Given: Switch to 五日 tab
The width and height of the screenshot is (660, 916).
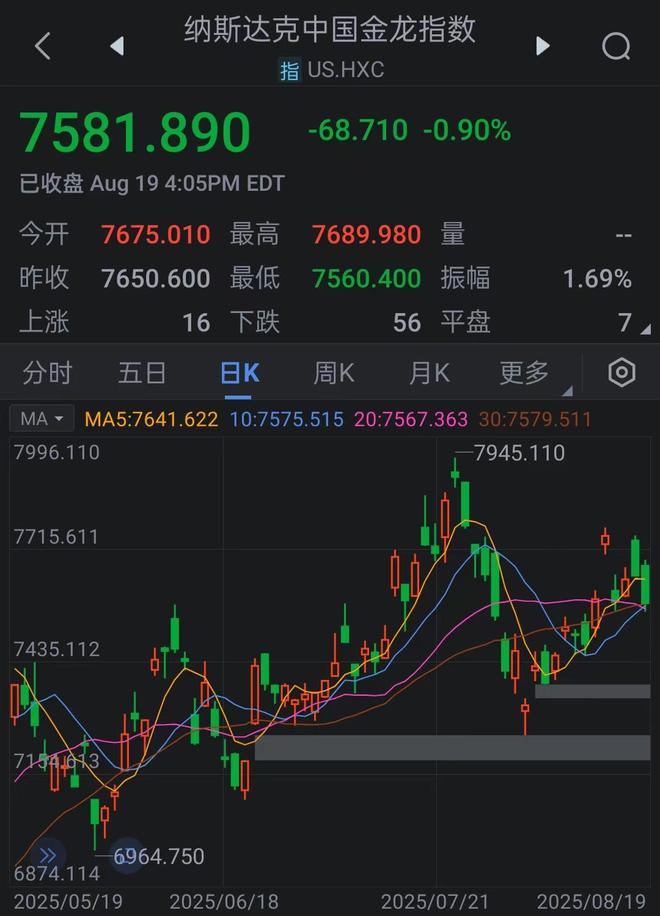Looking at the screenshot, I should pyautogui.click(x=142, y=373).
